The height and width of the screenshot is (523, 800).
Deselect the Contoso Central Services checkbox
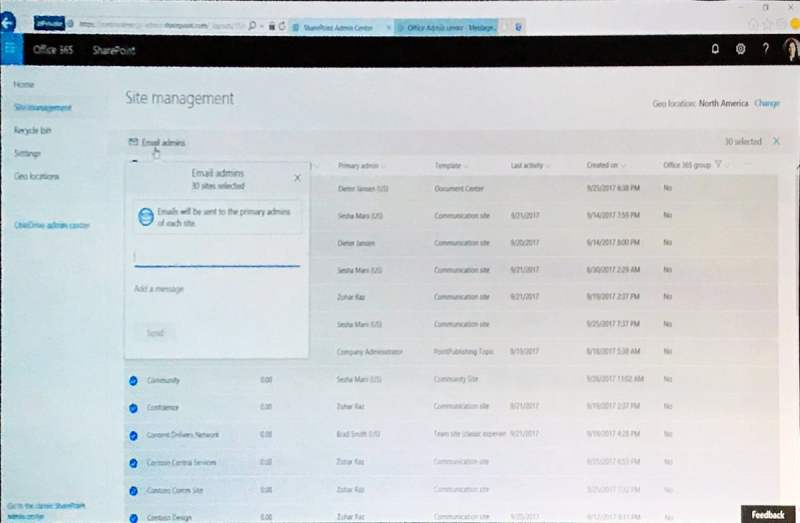(133, 463)
